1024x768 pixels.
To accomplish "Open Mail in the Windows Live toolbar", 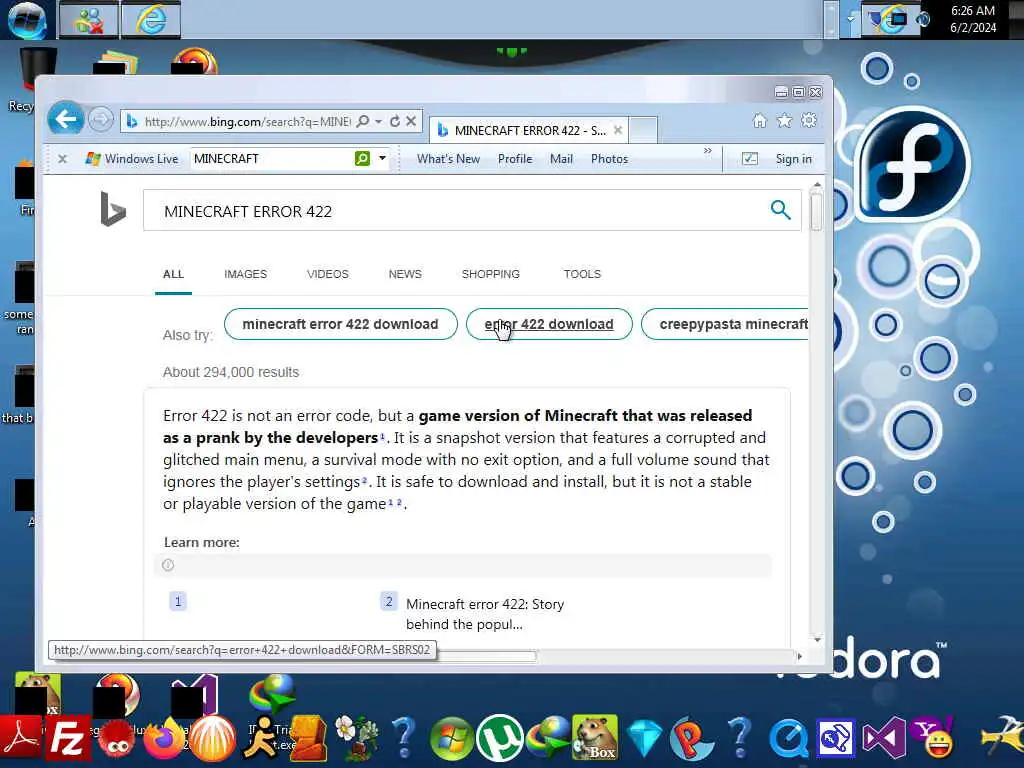I will (561, 159).
